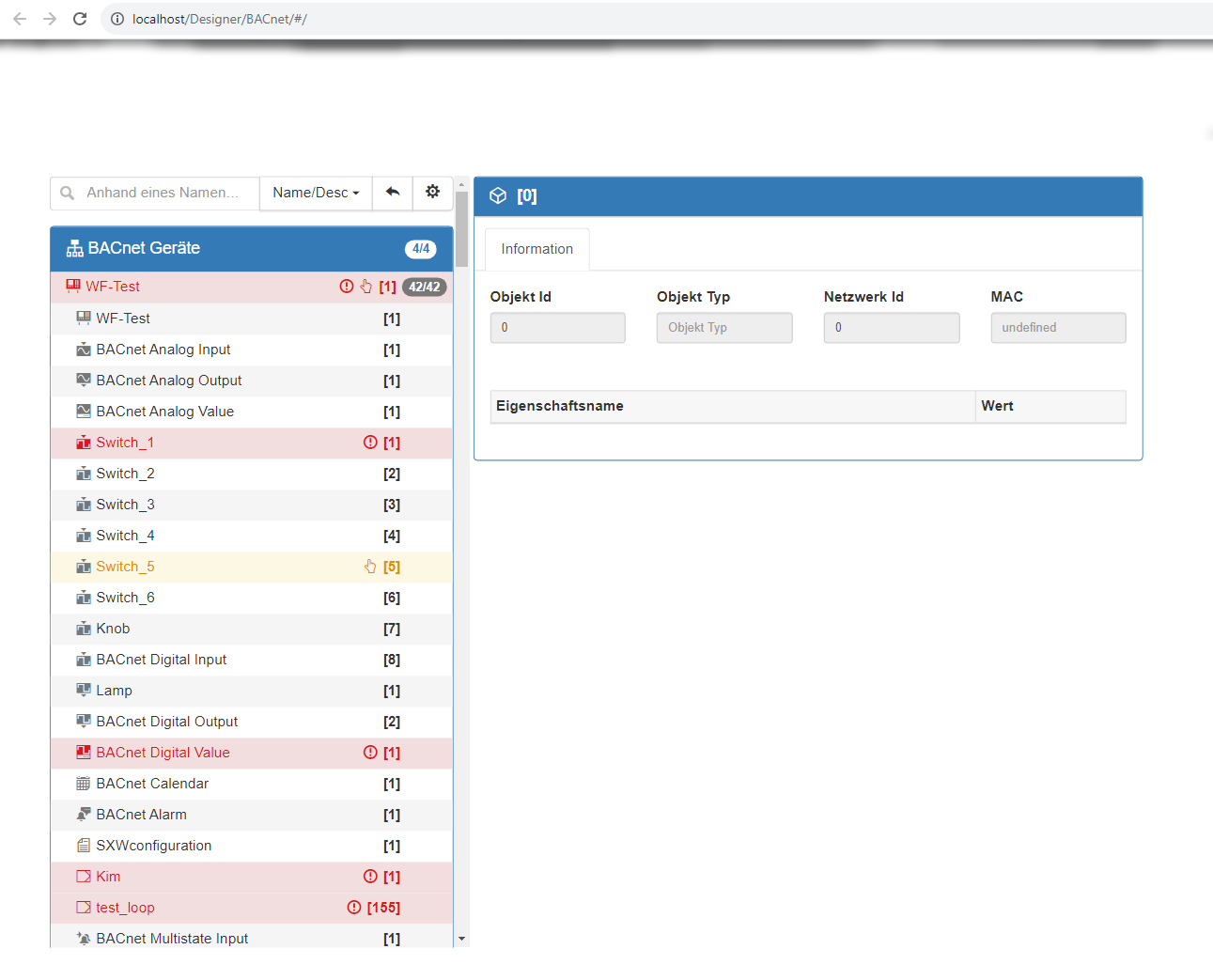Select Knob row
1213x980 pixels.
tap(252, 629)
